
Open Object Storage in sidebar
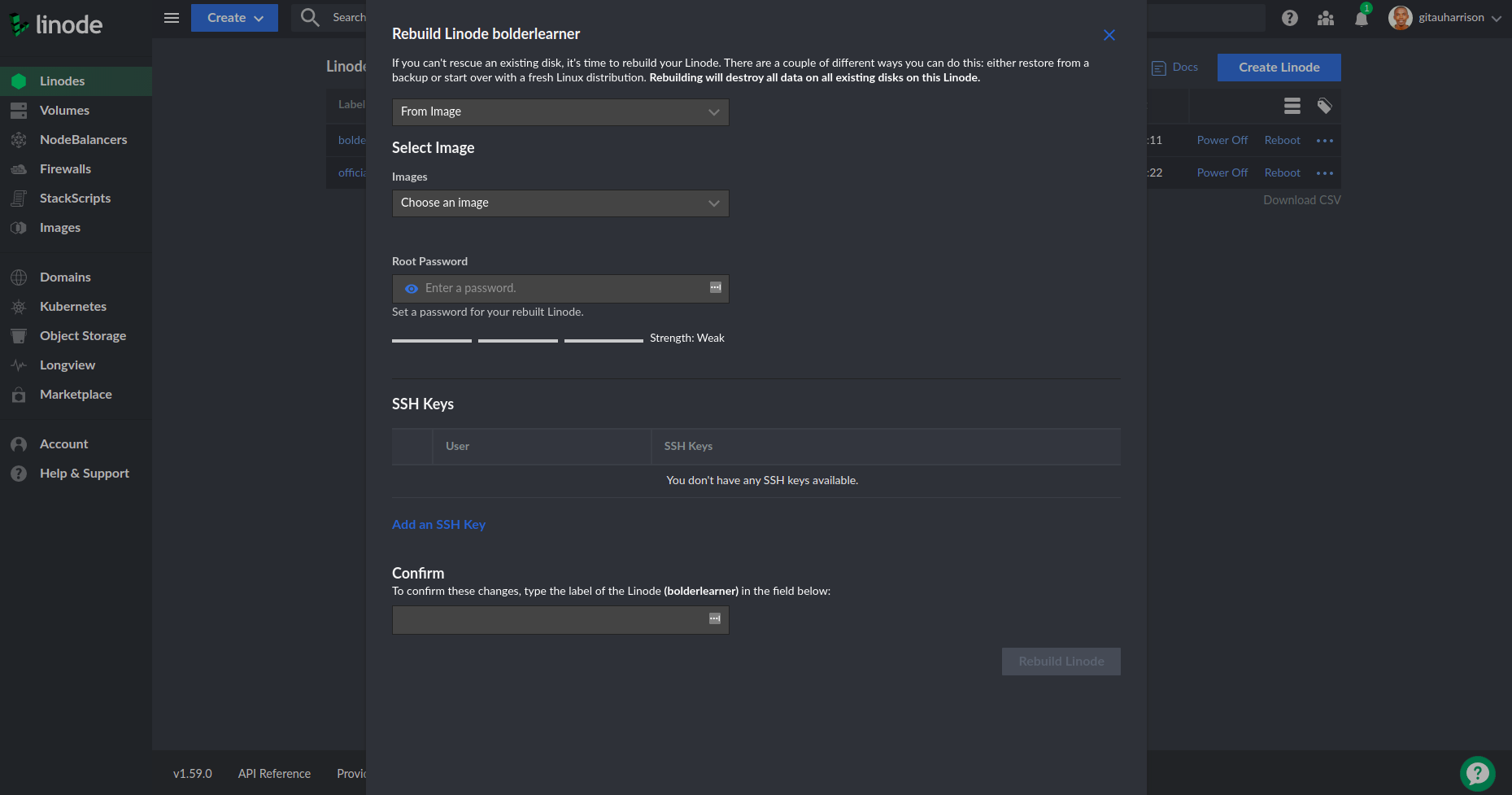point(76,336)
